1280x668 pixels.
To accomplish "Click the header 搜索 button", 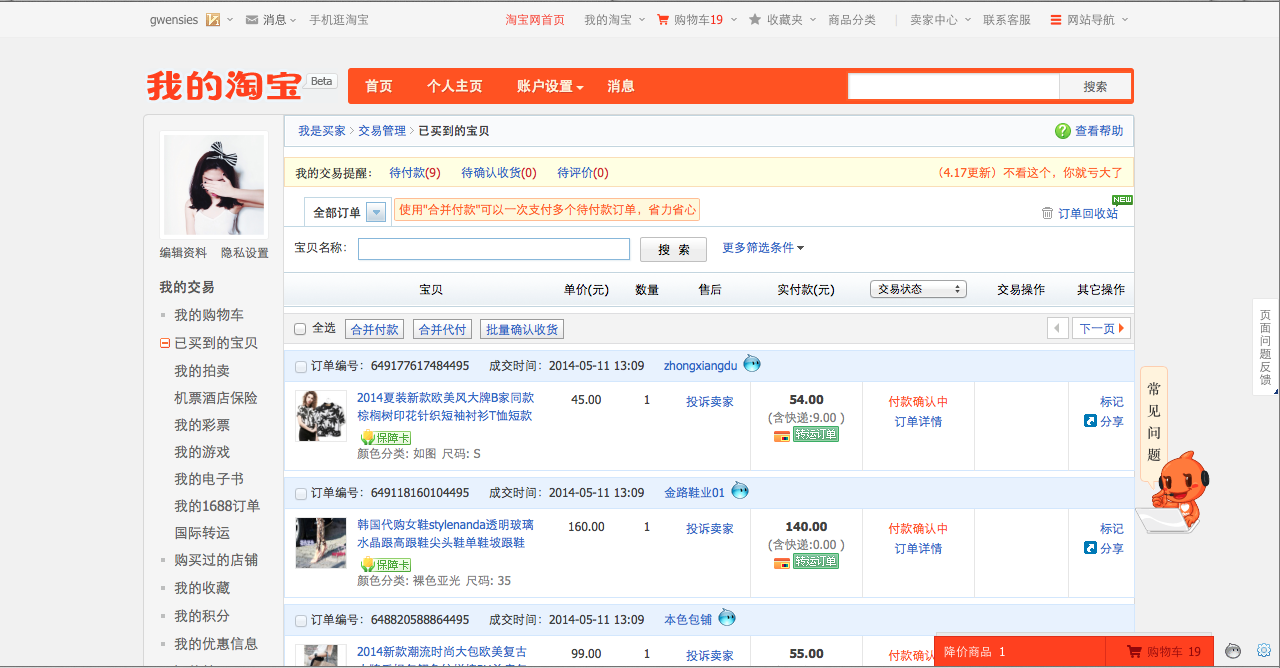I will click(1095, 87).
